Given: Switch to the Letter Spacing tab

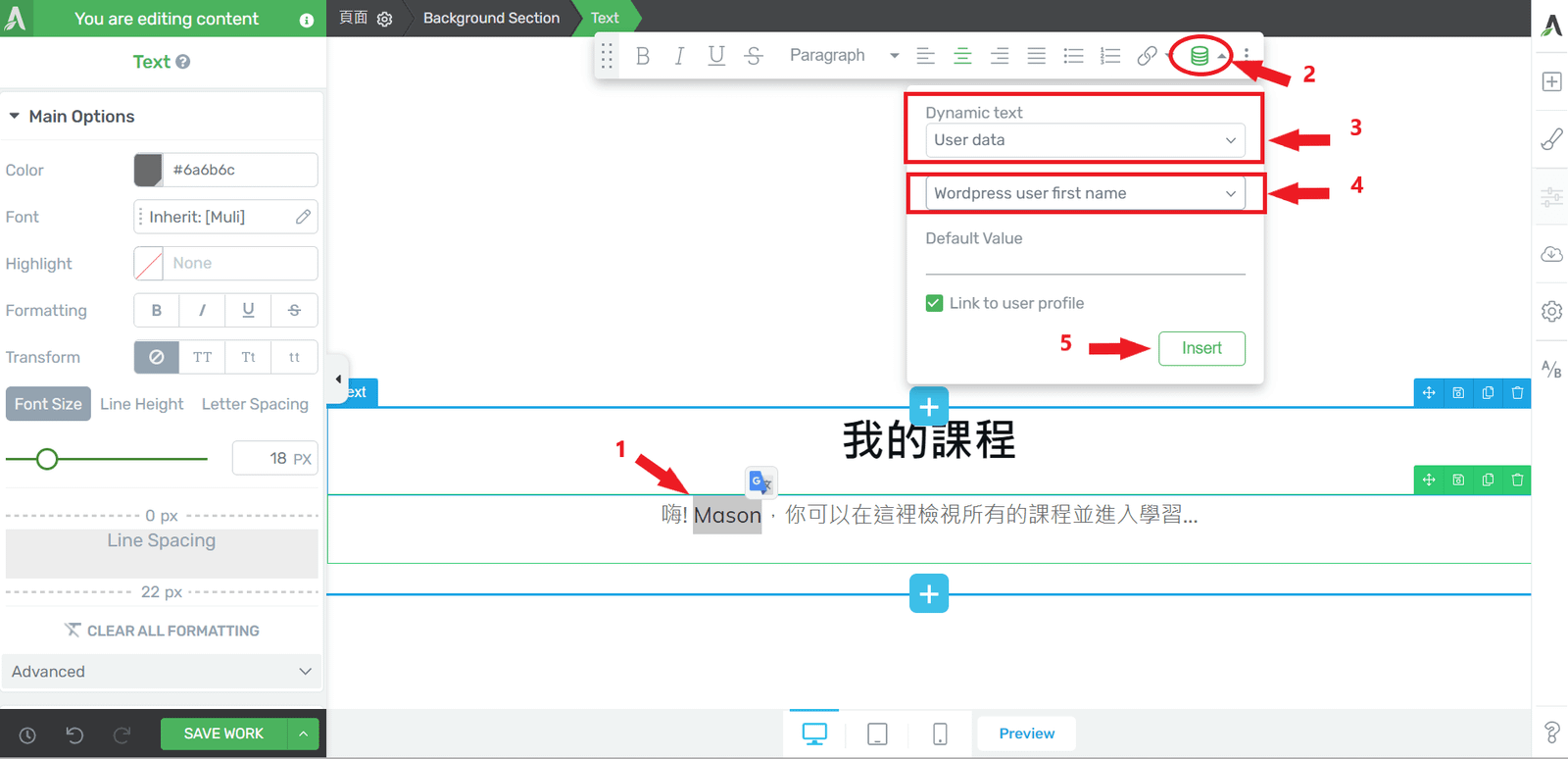Looking at the screenshot, I should (x=255, y=404).
